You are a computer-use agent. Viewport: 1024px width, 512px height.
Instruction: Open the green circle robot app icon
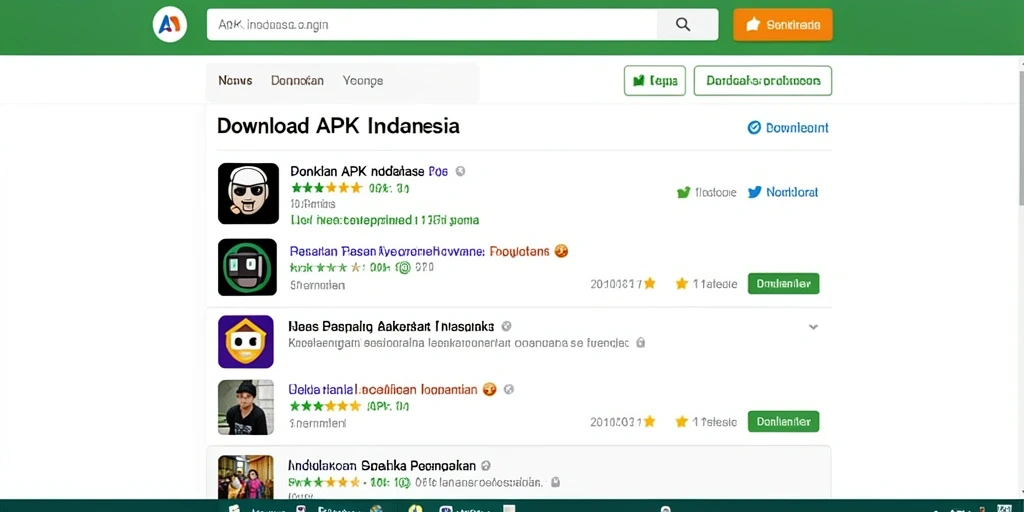[x=248, y=267]
